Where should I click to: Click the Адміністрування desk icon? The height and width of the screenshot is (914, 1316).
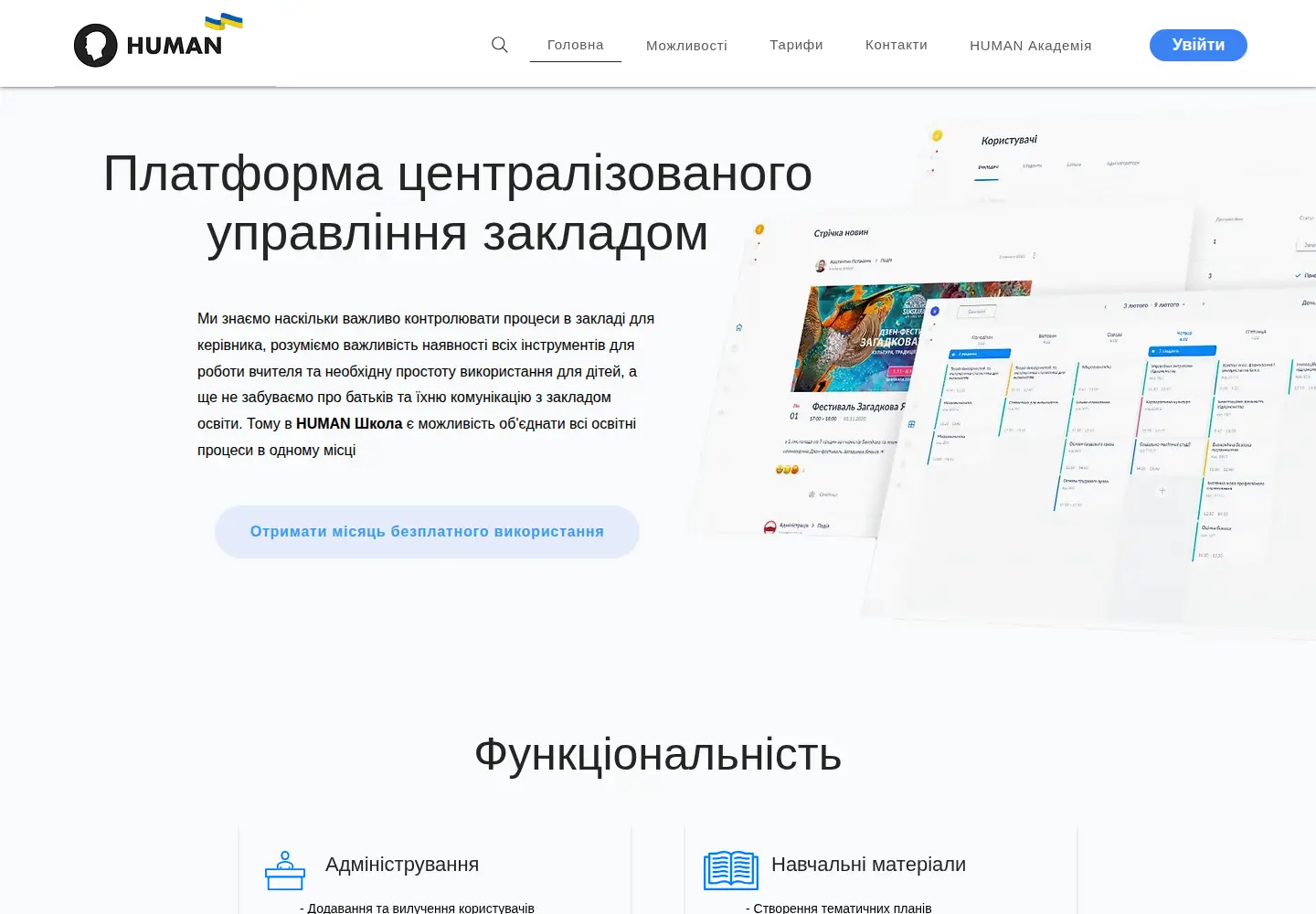click(285, 870)
